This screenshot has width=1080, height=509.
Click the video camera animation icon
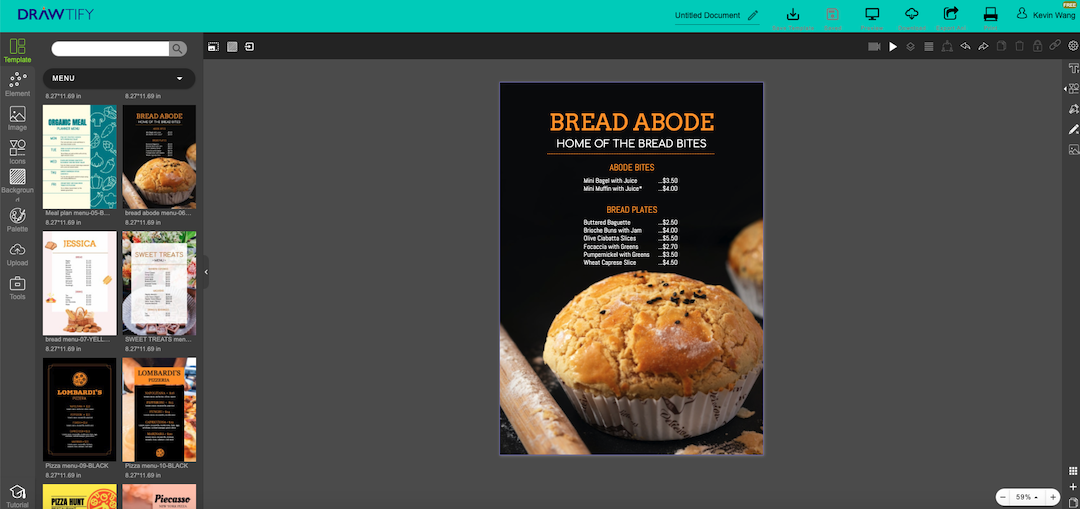tap(875, 47)
